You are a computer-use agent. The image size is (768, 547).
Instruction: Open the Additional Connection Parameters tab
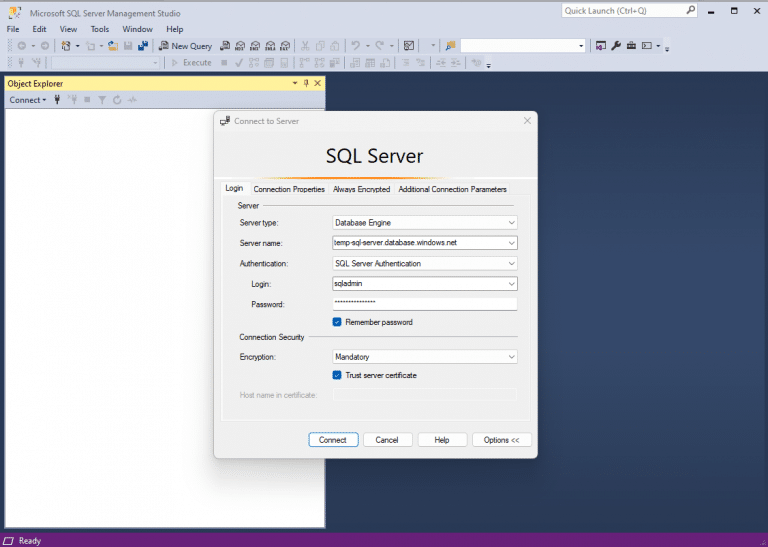point(453,190)
